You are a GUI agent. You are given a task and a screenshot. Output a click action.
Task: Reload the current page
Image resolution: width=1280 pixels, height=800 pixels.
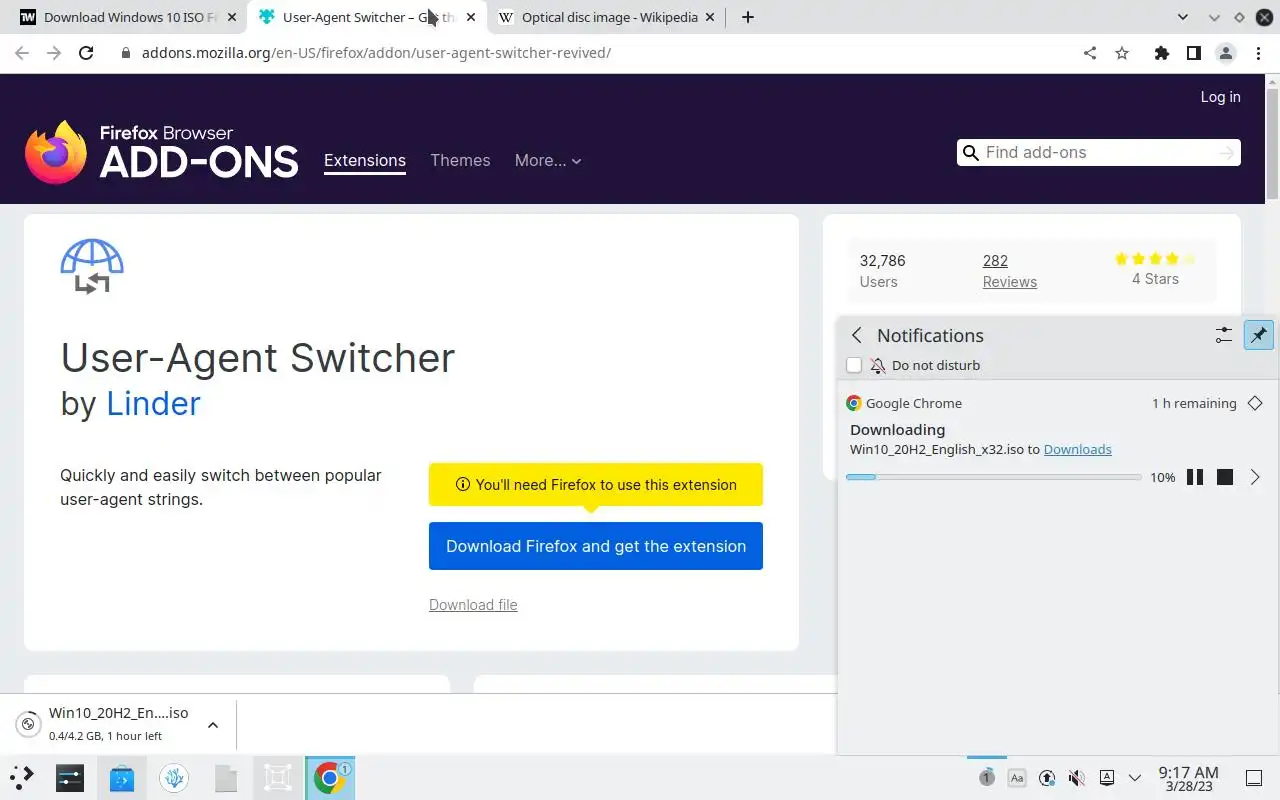coord(86,53)
